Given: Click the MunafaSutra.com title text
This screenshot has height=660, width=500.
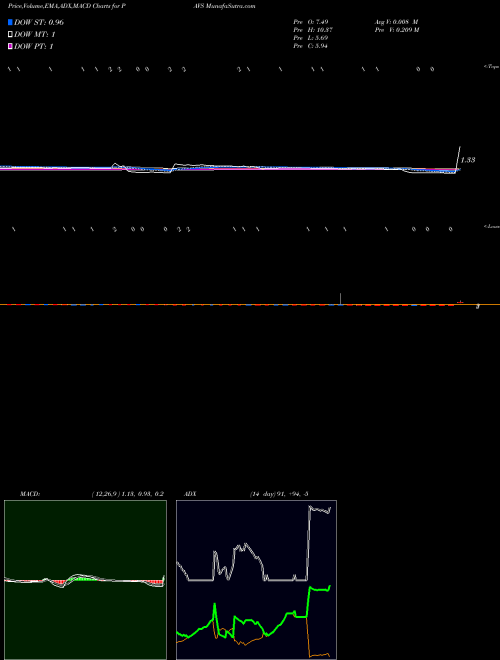Looking at the screenshot, I should click(232, 6).
